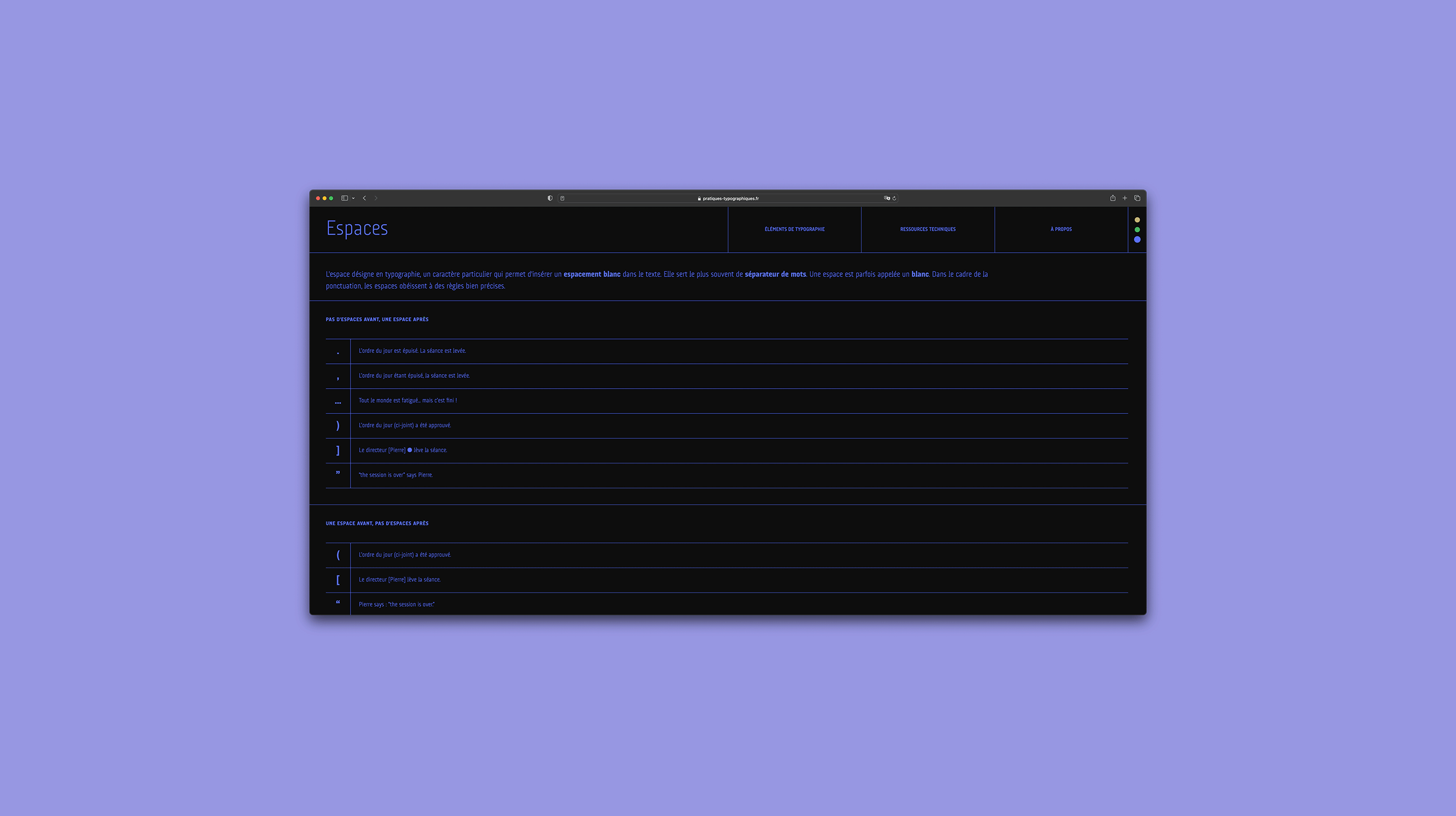Click 'Pas d'espaces avant, une espace après' heading
This screenshot has width=1456, height=816.
tap(377, 319)
